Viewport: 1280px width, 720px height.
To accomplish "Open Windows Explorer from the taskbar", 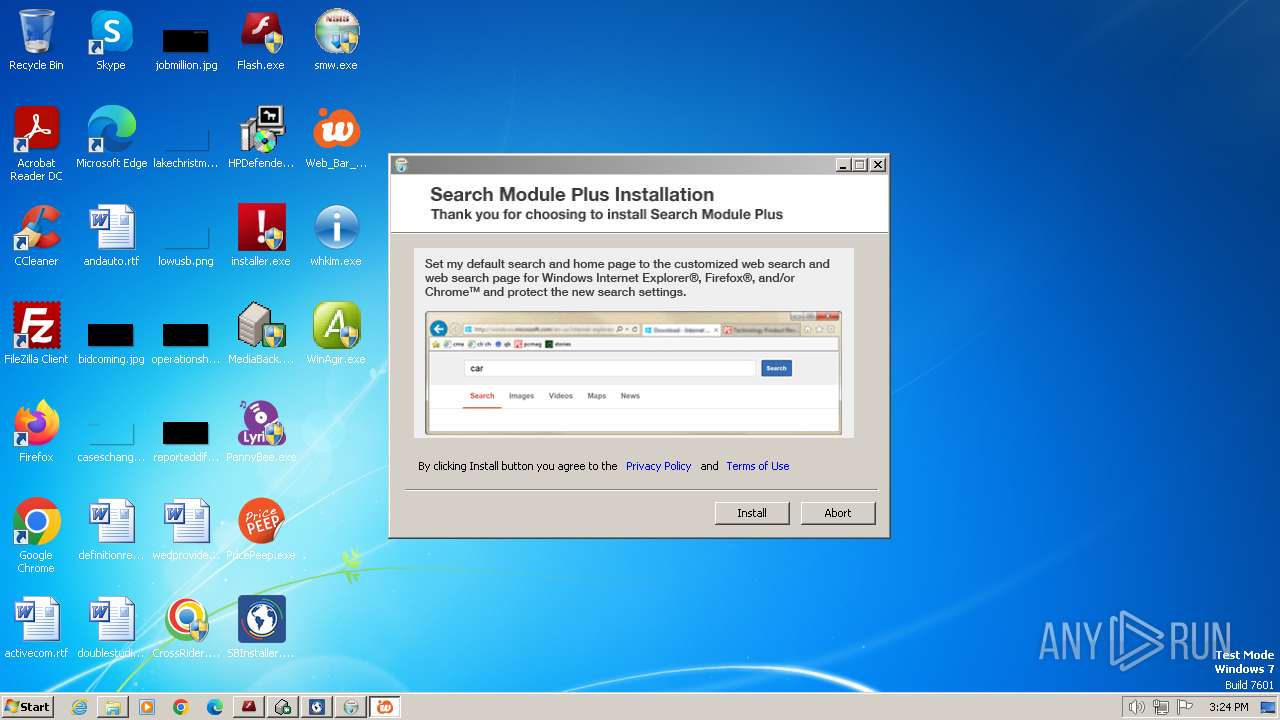I will (113, 707).
